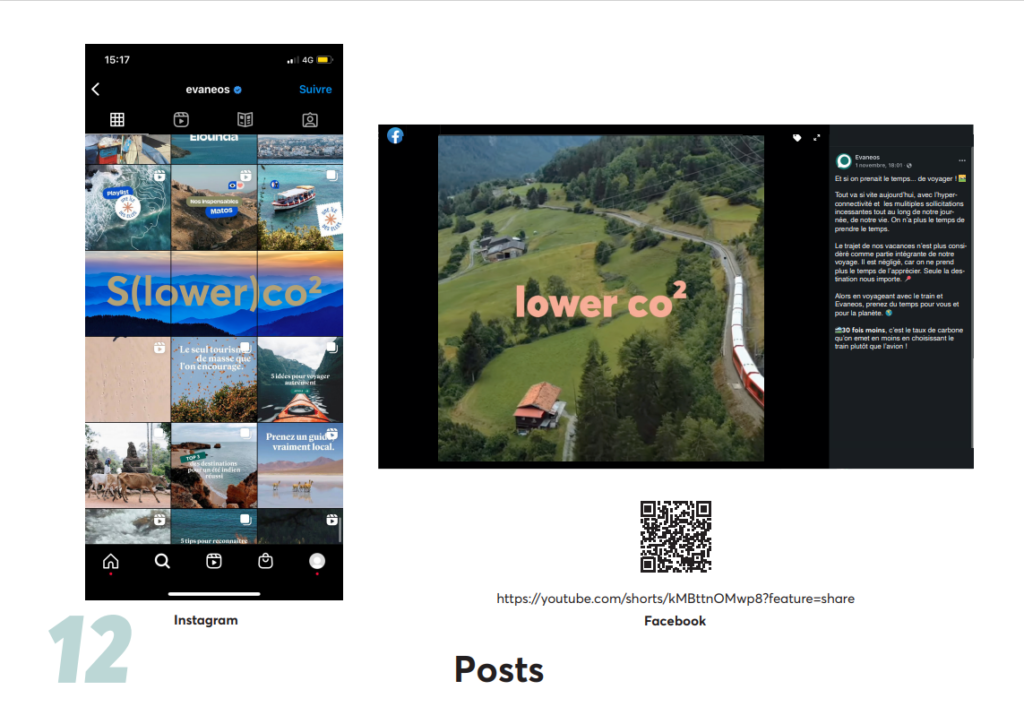Open the '5 idées pour voyager' kayak post
This screenshot has height=724, width=1024.
pyautogui.click(x=300, y=380)
